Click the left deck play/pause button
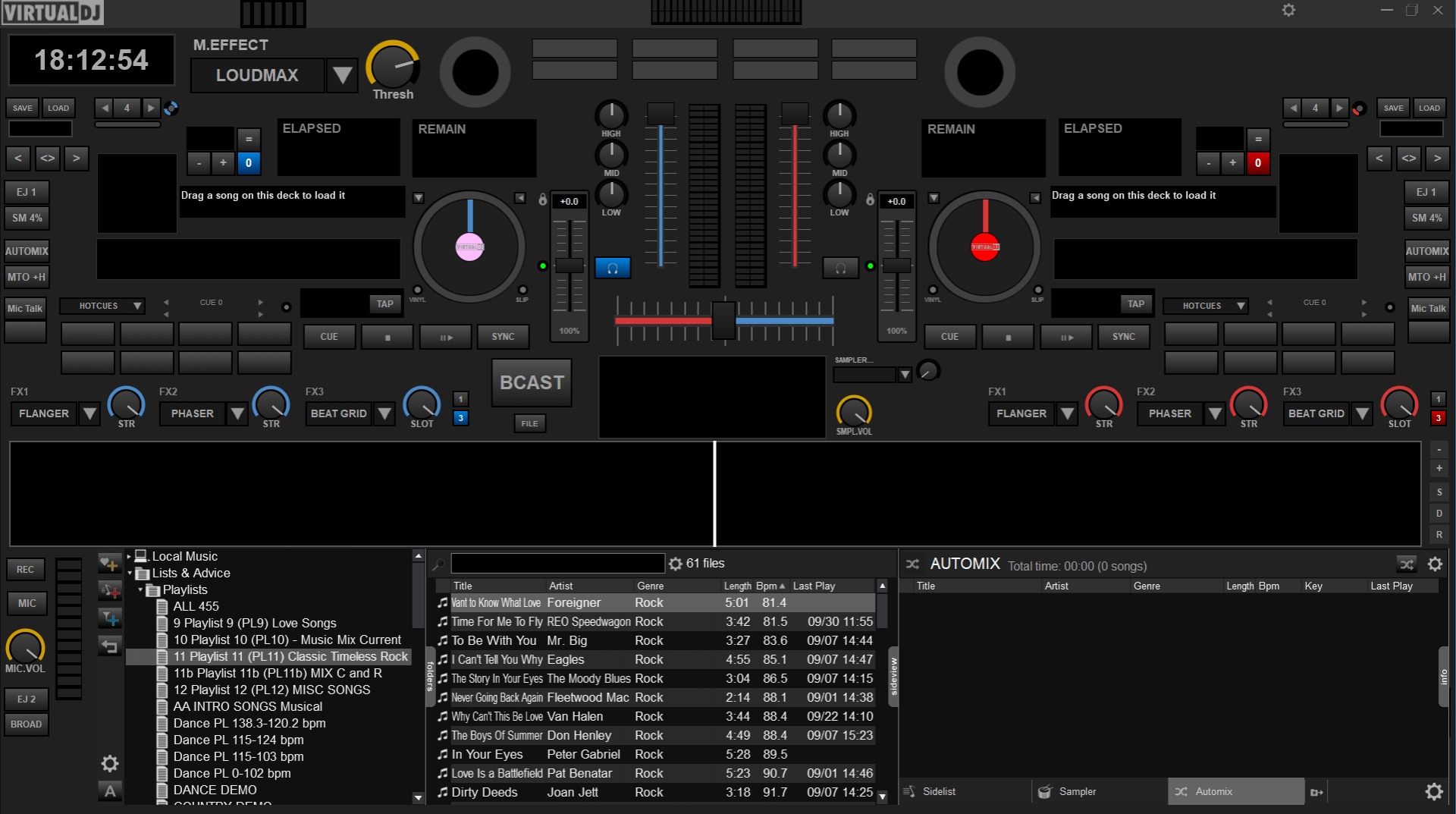 coord(446,337)
